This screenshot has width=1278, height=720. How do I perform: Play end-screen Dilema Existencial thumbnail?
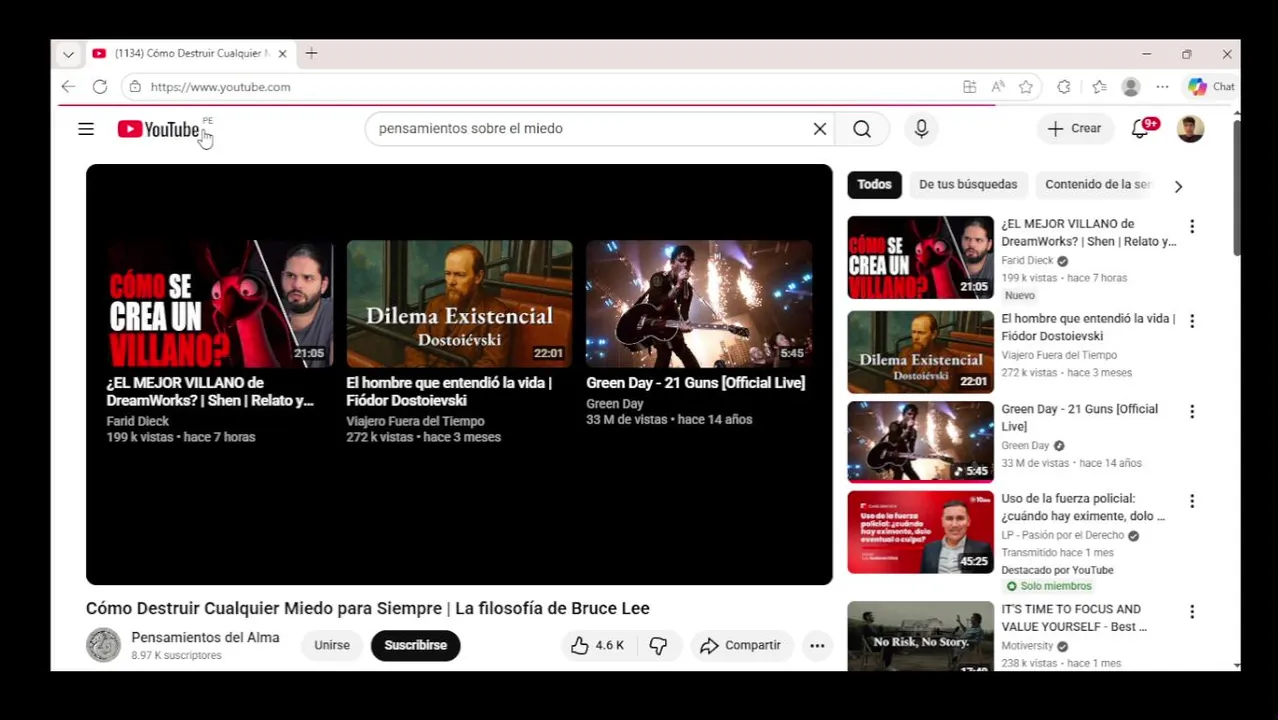(x=459, y=304)
